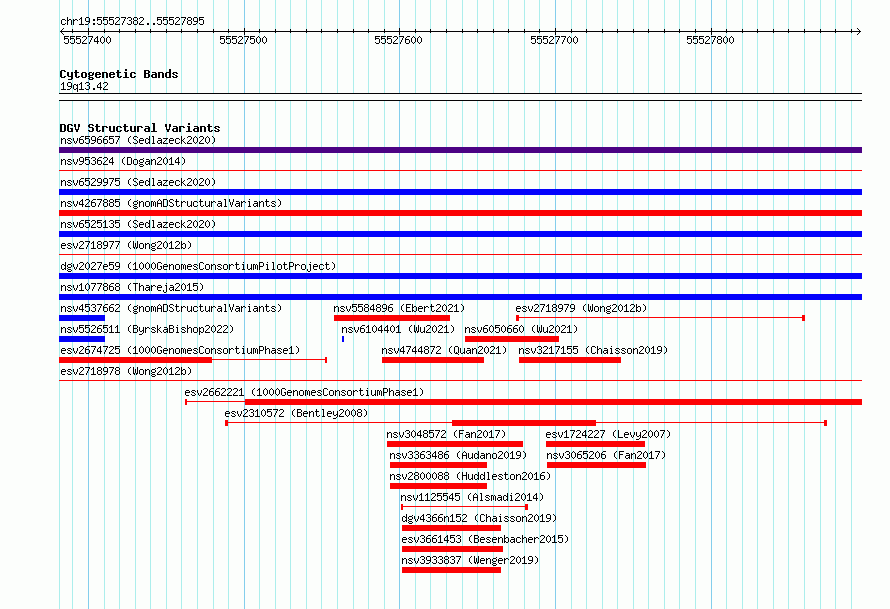Click the 19q13.42 band label
The width and height of the screenshot is (890, 609).
click(84, 86)
